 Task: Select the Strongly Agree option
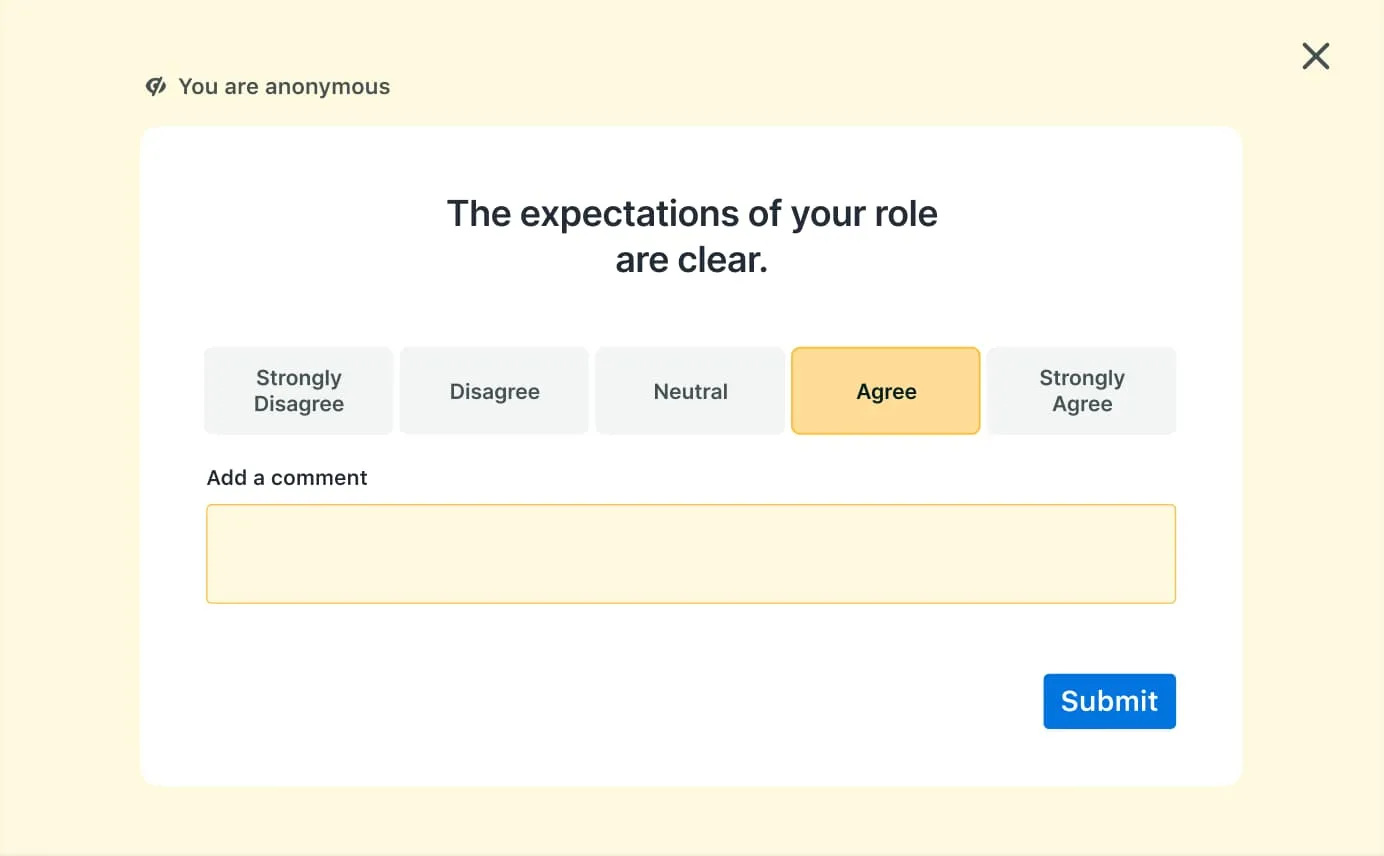pyautogui.click(x=1081, y=391)
